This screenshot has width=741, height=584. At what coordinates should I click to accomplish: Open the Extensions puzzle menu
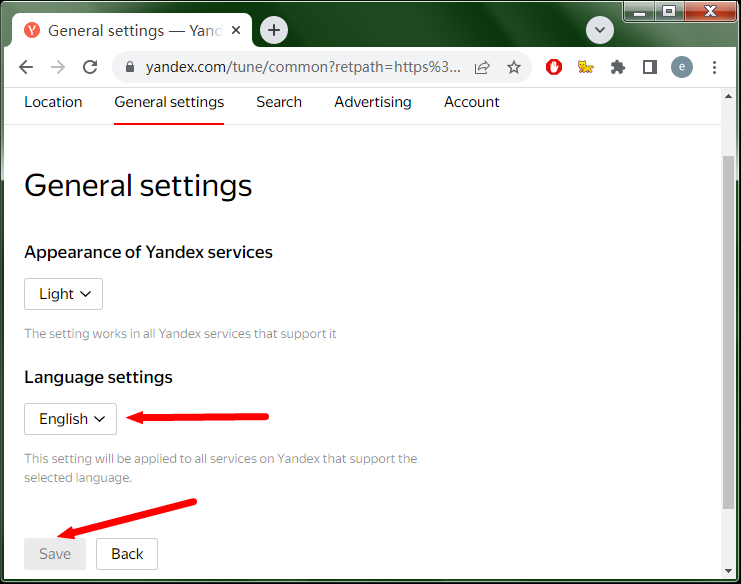click(x=618, y=67)
